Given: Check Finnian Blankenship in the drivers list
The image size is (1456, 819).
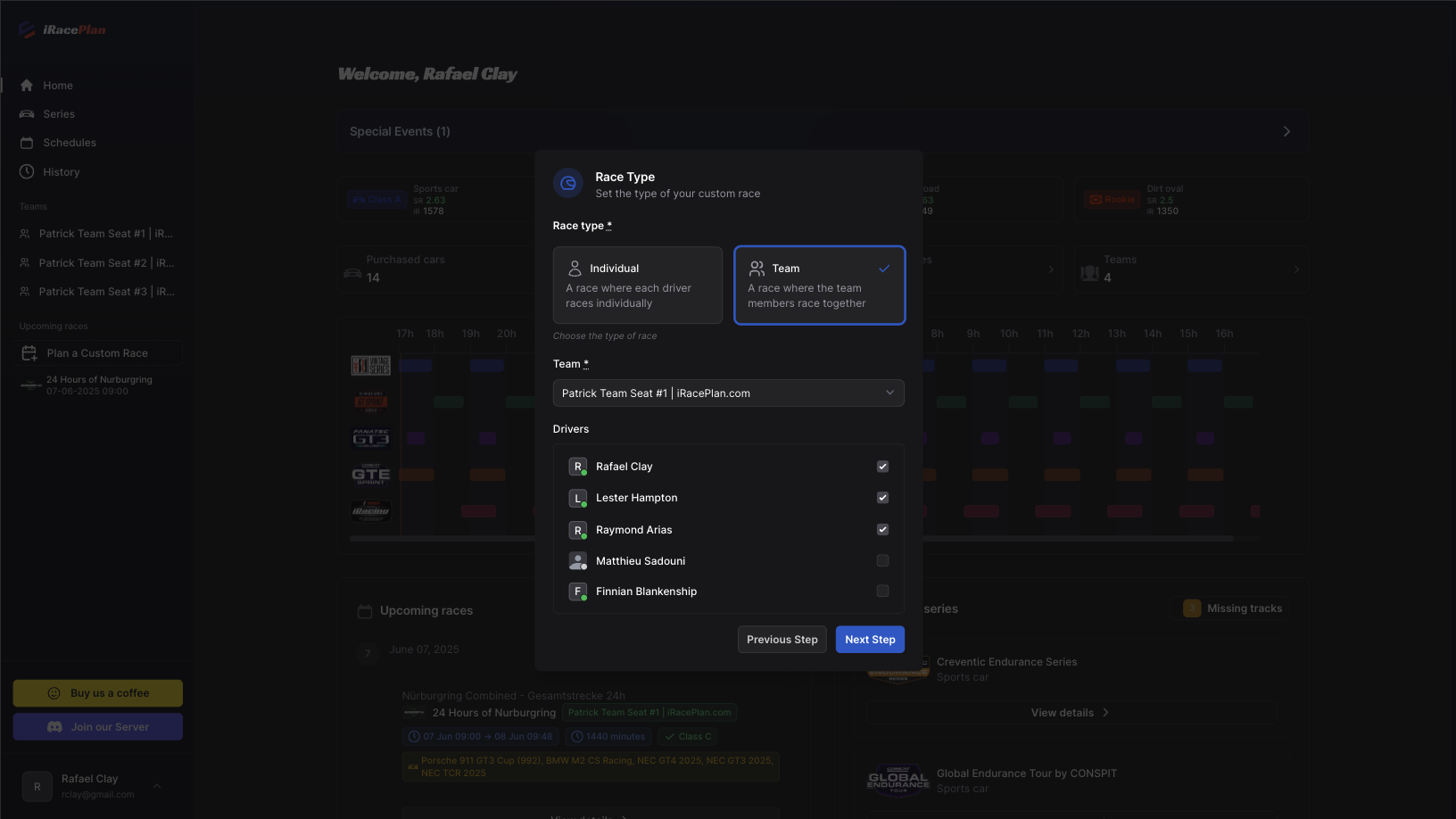Looking at the screenshot, I should 882,591.
